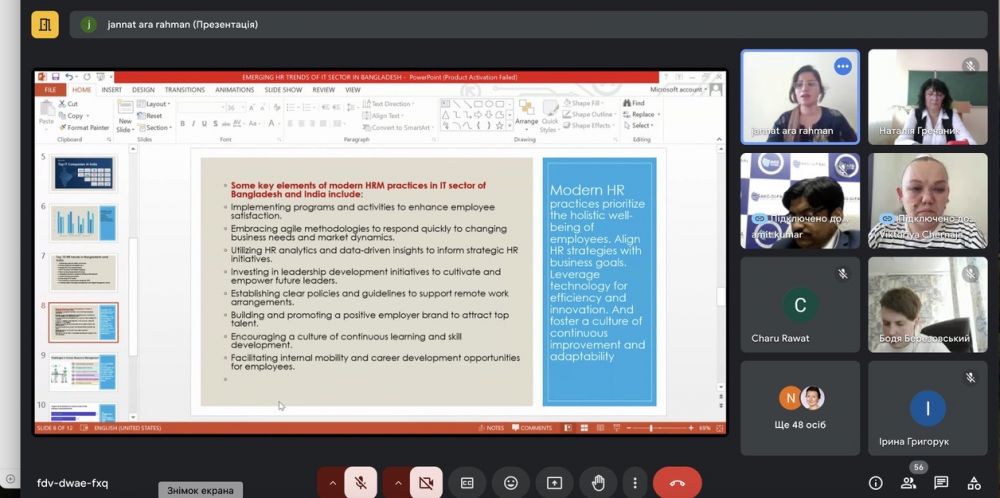Click Find in the Editing group
This screenshot has width=1000, height=498.
coord(633,103)
